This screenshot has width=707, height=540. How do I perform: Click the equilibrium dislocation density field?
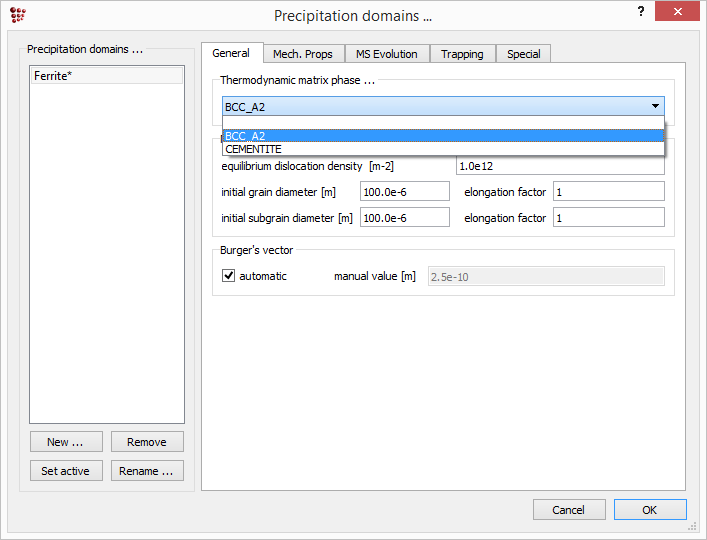click(560, 166)
